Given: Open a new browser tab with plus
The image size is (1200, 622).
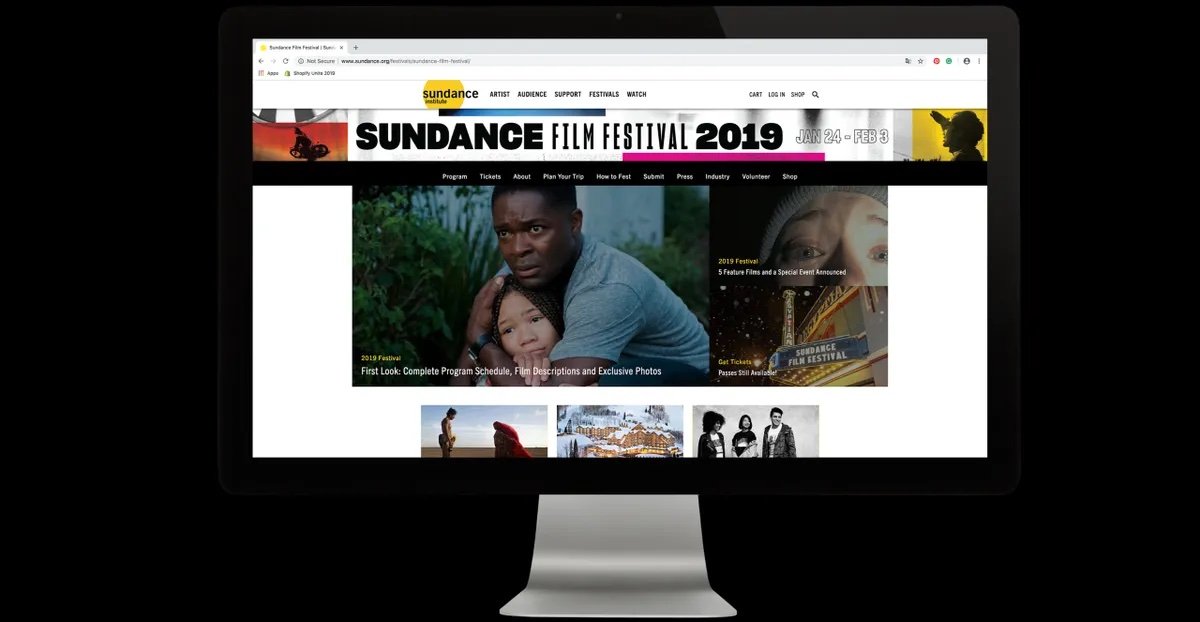Looking at the screenshot, I should point(355,47).
